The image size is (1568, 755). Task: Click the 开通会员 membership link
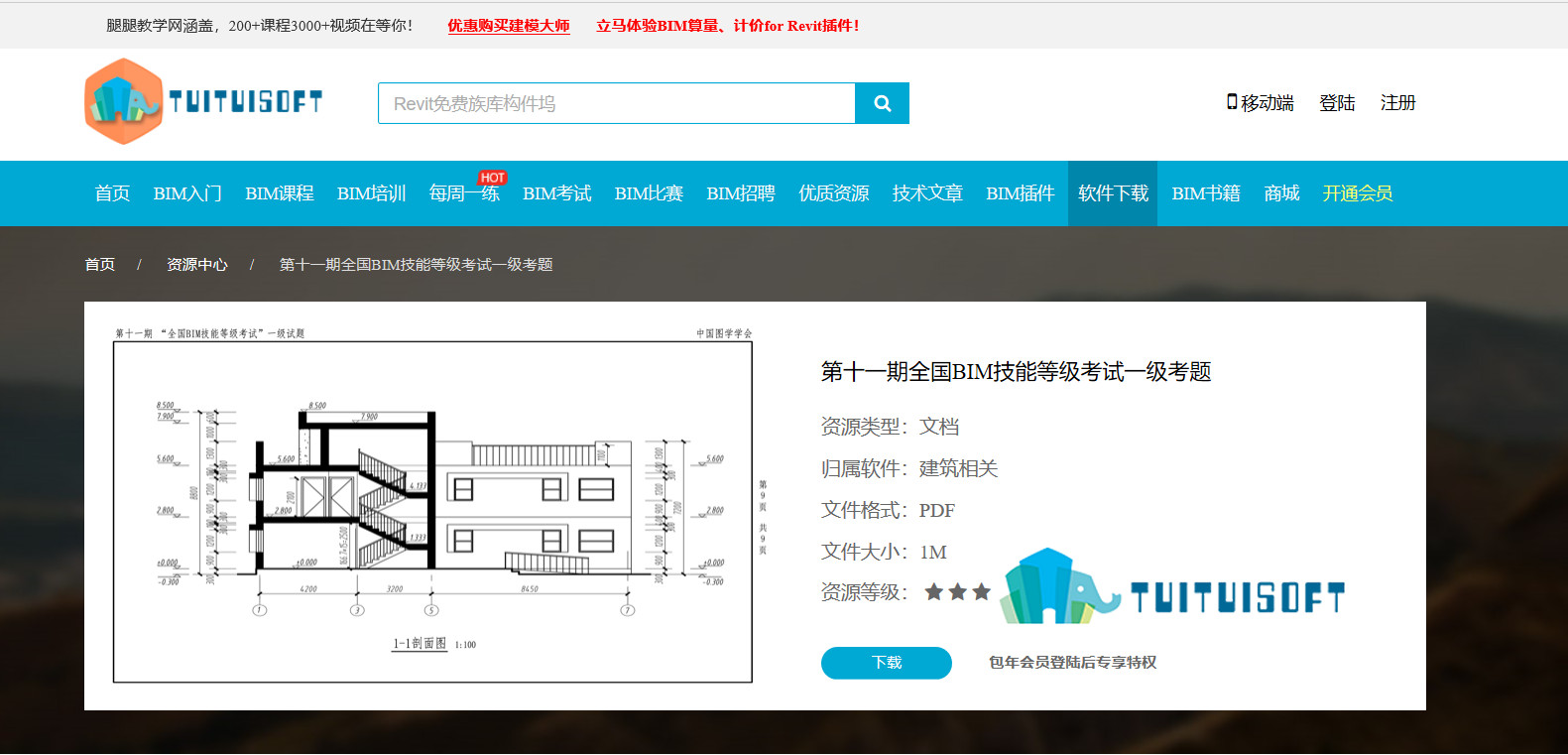point(1358,193)
